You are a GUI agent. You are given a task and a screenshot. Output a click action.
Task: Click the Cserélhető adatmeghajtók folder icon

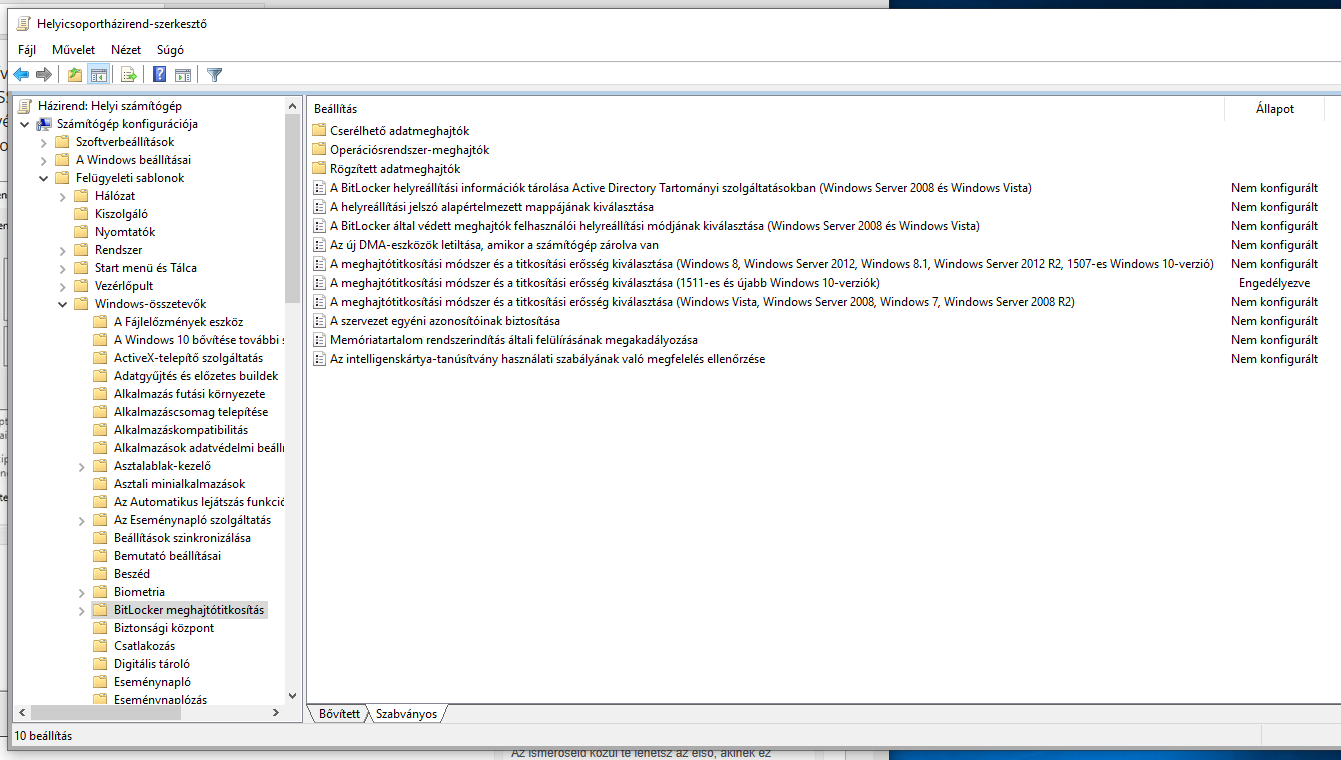(319, 131)
